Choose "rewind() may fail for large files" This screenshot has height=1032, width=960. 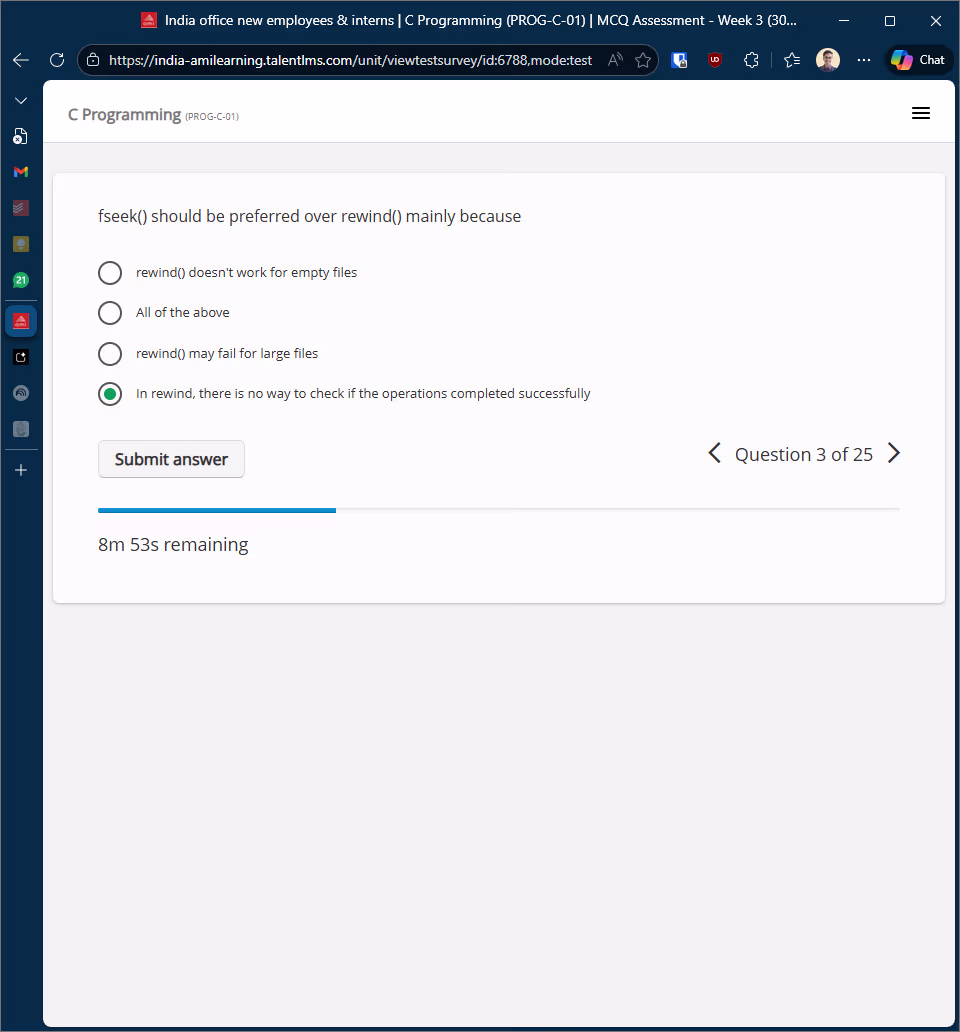pyautogui.click(x=110, y=354)
